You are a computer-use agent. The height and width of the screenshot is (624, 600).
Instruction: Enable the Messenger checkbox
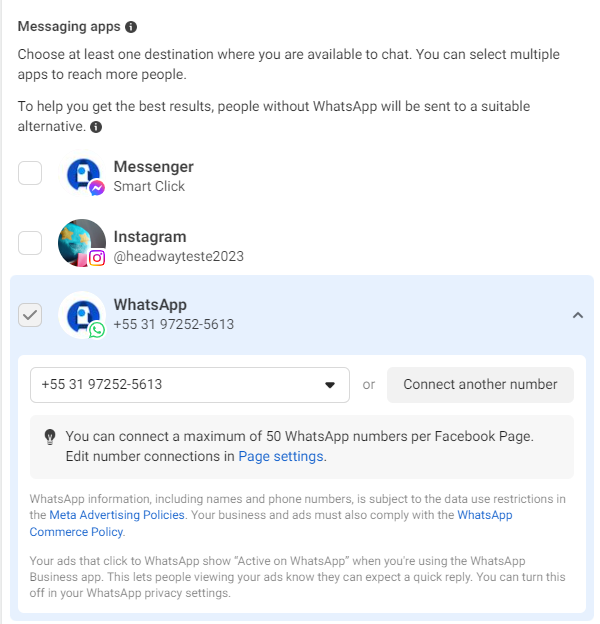(x=30, y=173)
